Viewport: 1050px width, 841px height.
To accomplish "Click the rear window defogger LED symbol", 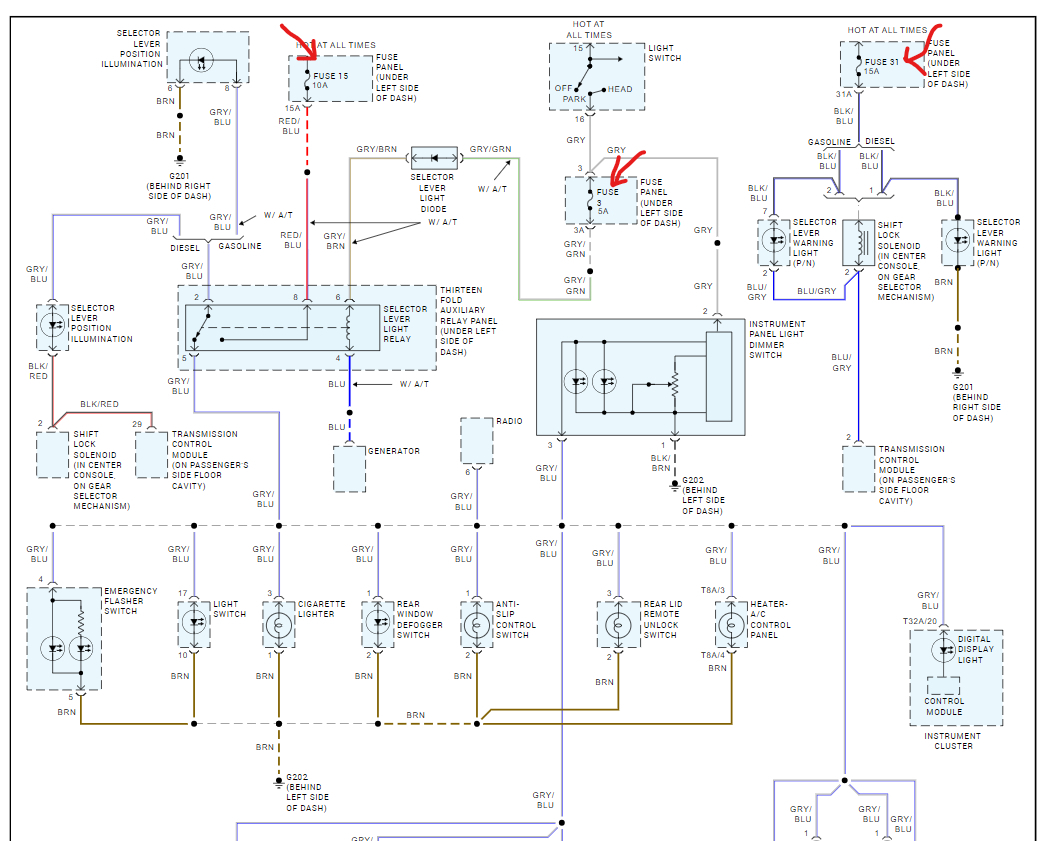I will click(378, 623).
